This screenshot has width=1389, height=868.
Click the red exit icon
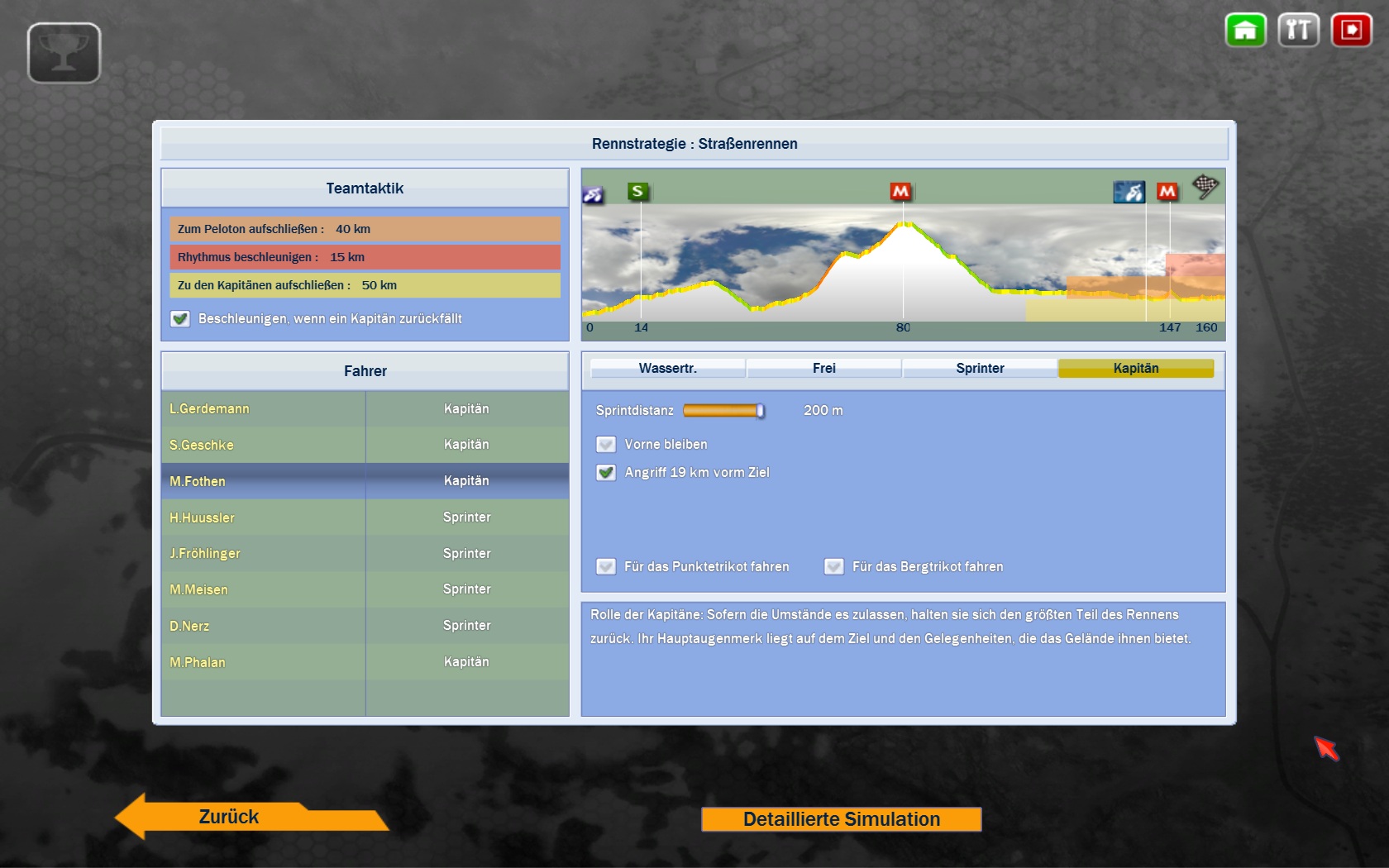click(1351, 31)
